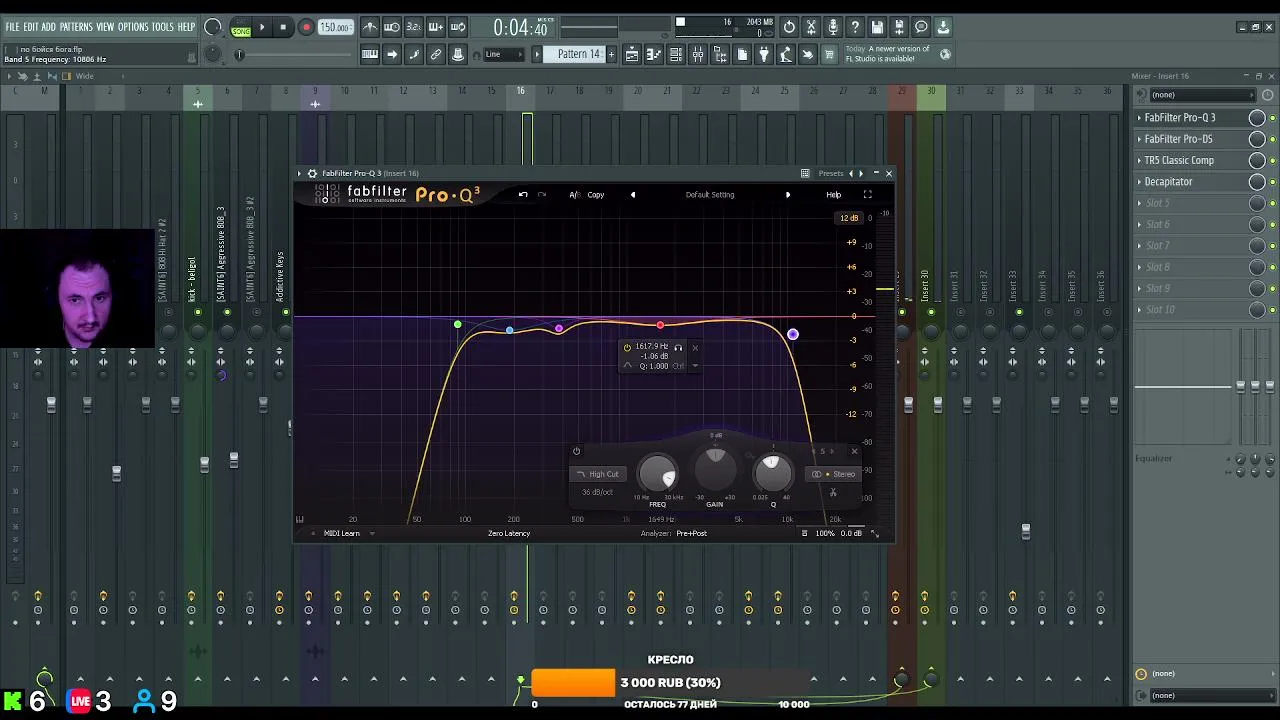
Task: Open TOOLS menu
Action: click(162, 27)
